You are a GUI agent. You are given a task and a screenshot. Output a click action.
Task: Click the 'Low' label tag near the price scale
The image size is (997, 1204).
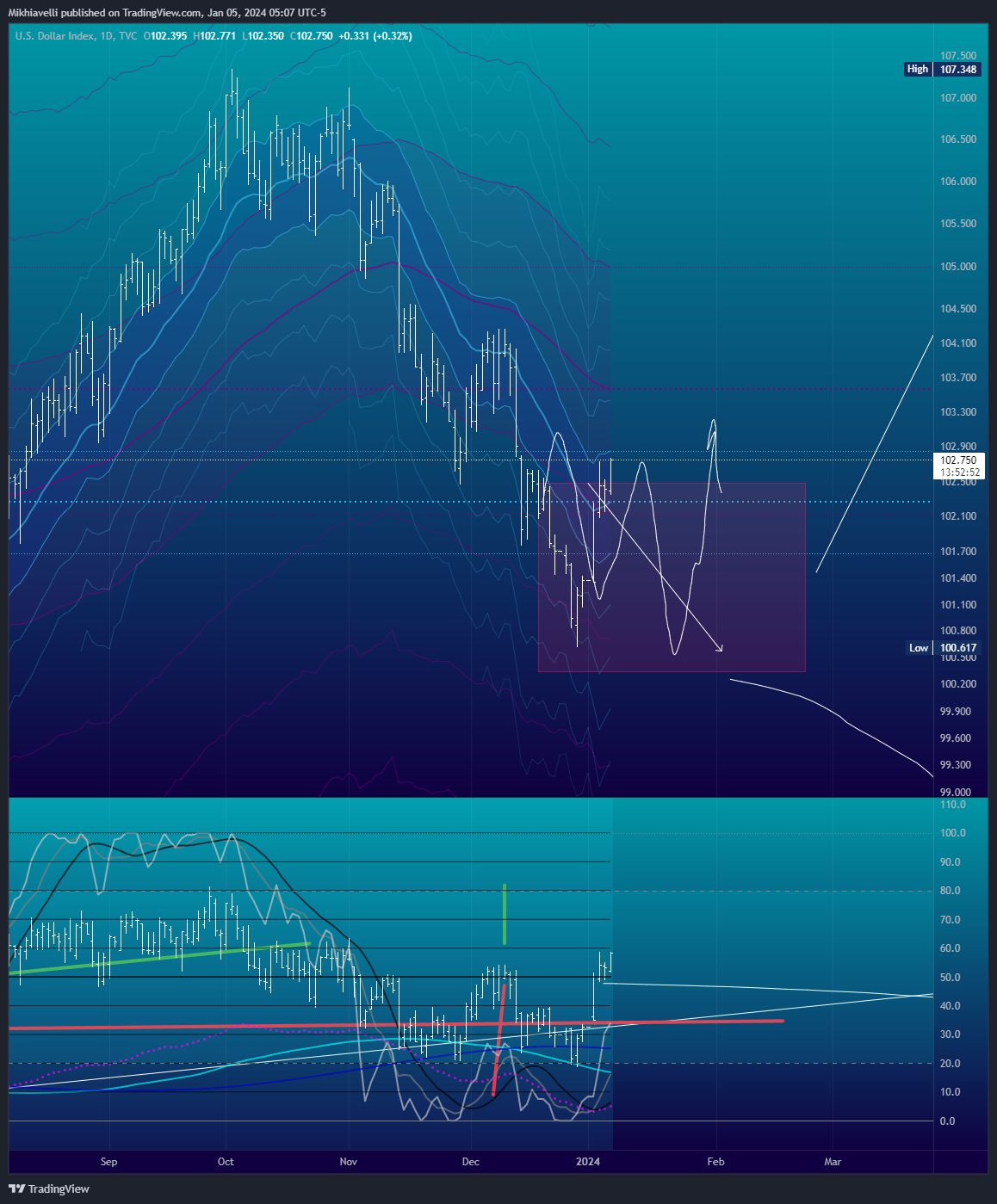(919, 648)
